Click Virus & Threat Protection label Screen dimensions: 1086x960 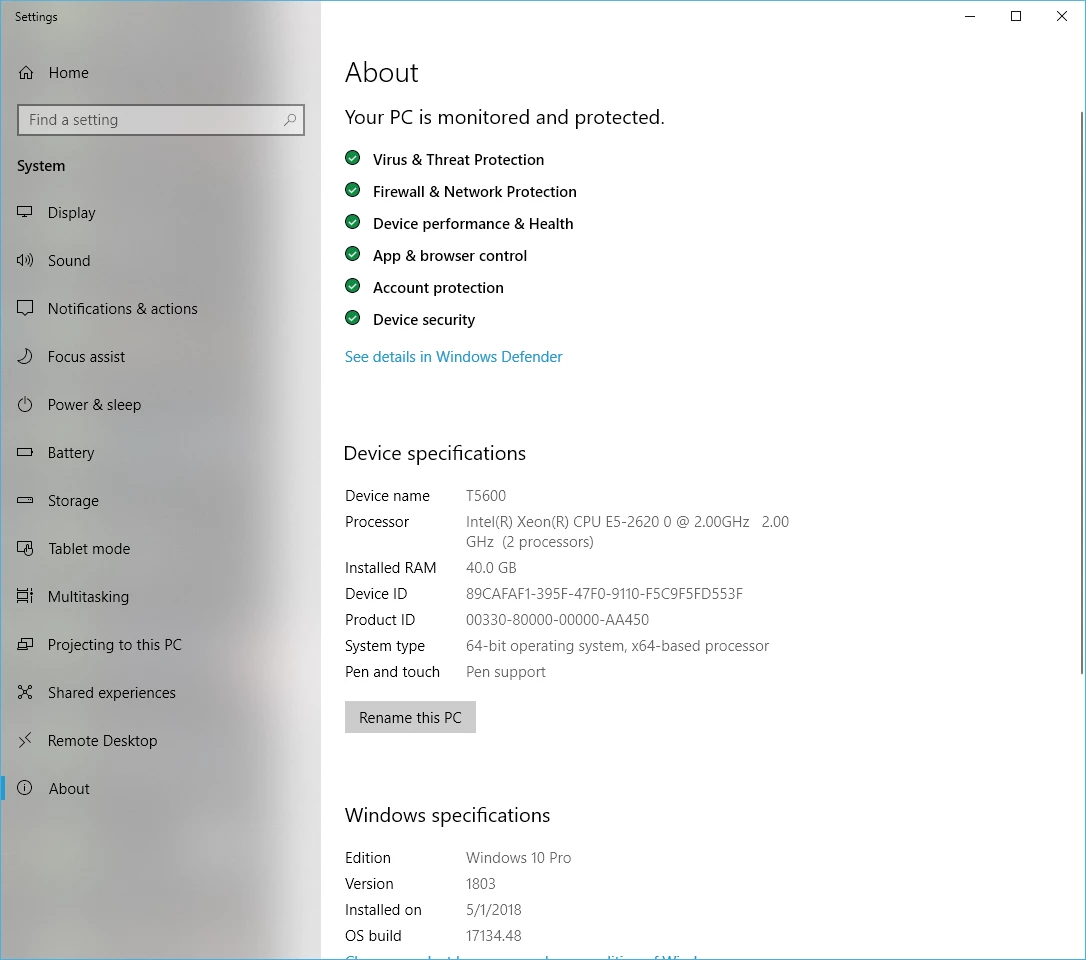coord(459,159)
